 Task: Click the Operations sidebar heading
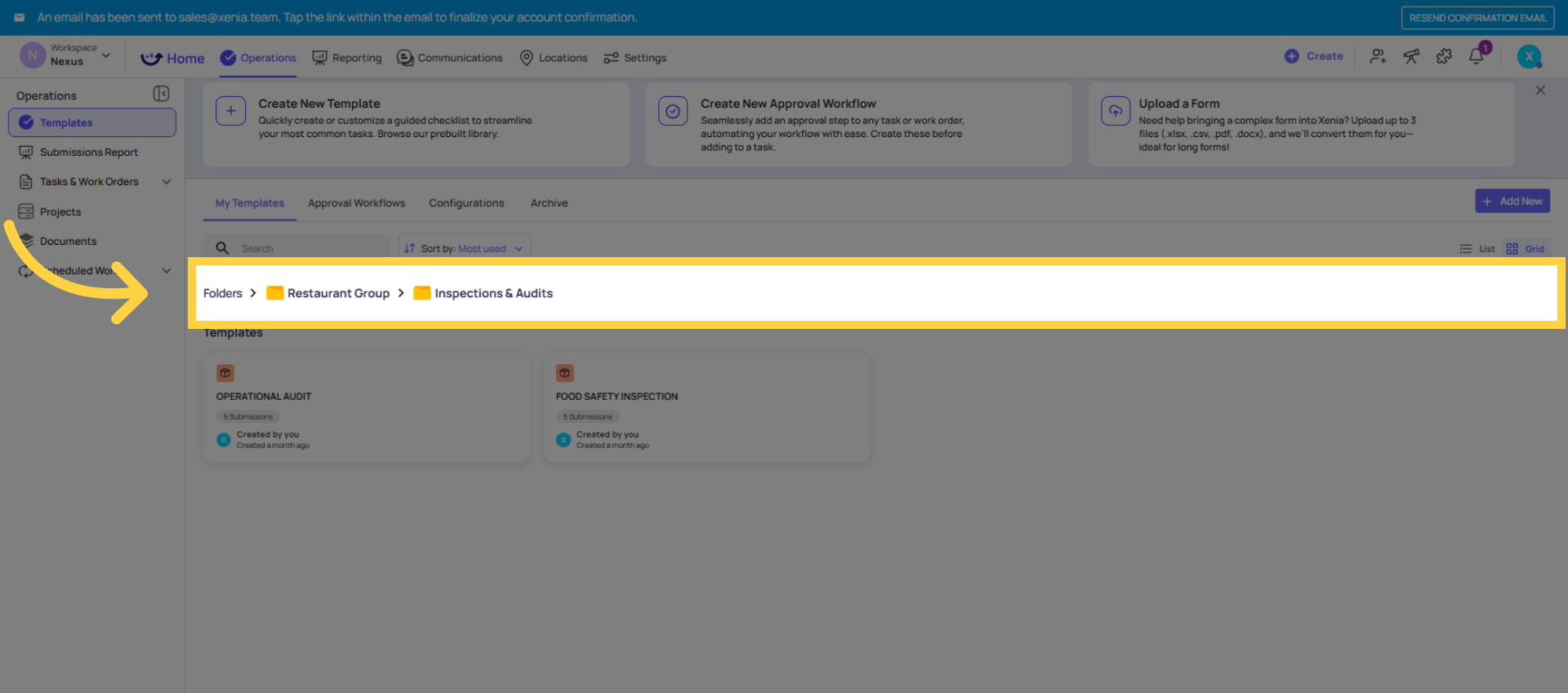47,96
